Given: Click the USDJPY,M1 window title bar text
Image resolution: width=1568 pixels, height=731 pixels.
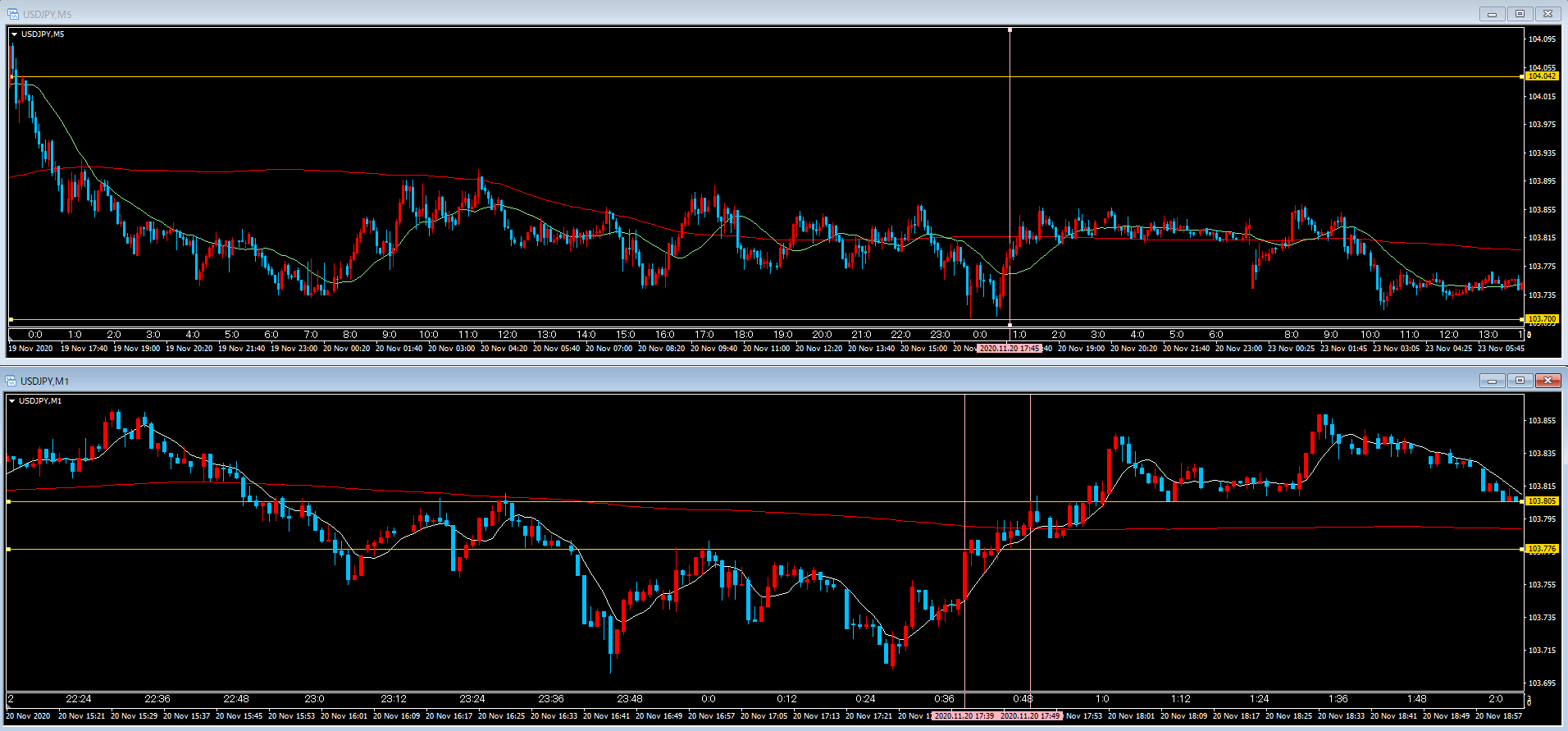Looking at the screenshot, I should pos(44,381).
